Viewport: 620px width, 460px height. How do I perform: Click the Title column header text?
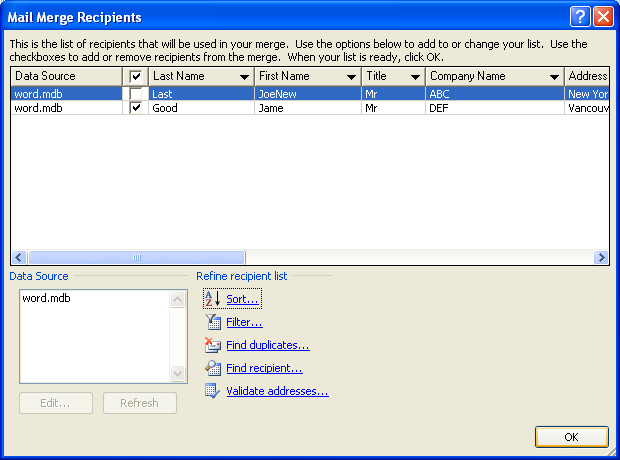pos(376,76)
